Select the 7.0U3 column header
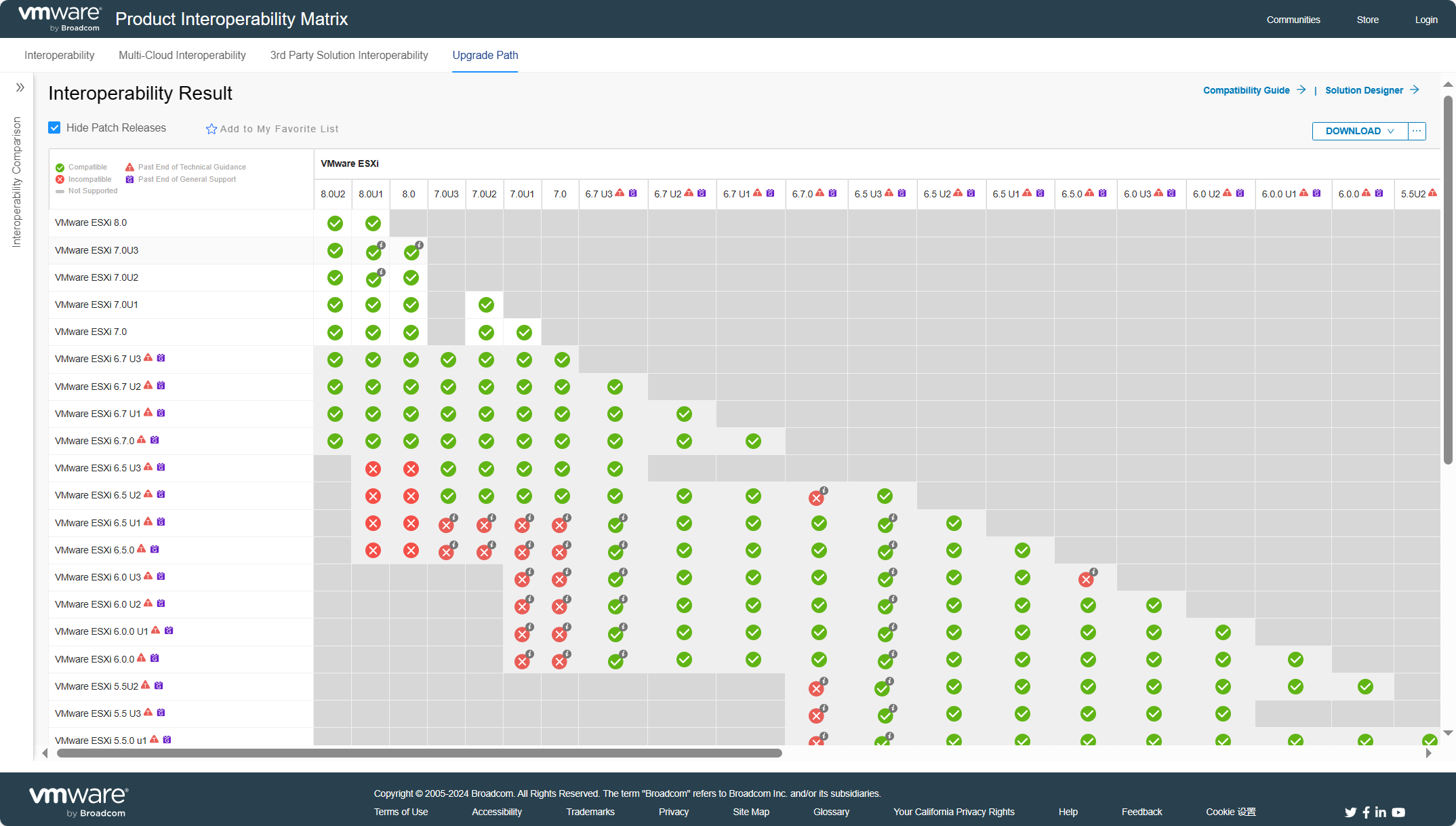Viewport: 1456px width, 826px height. 446,194
